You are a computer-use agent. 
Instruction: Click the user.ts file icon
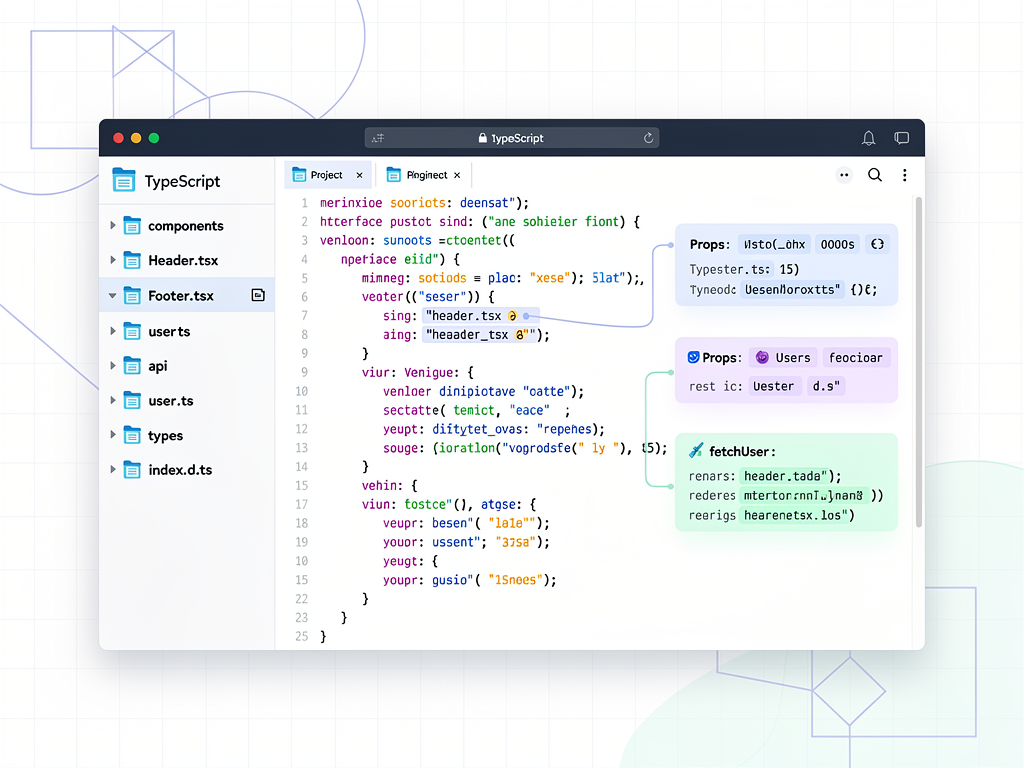[x=132, y=400]
